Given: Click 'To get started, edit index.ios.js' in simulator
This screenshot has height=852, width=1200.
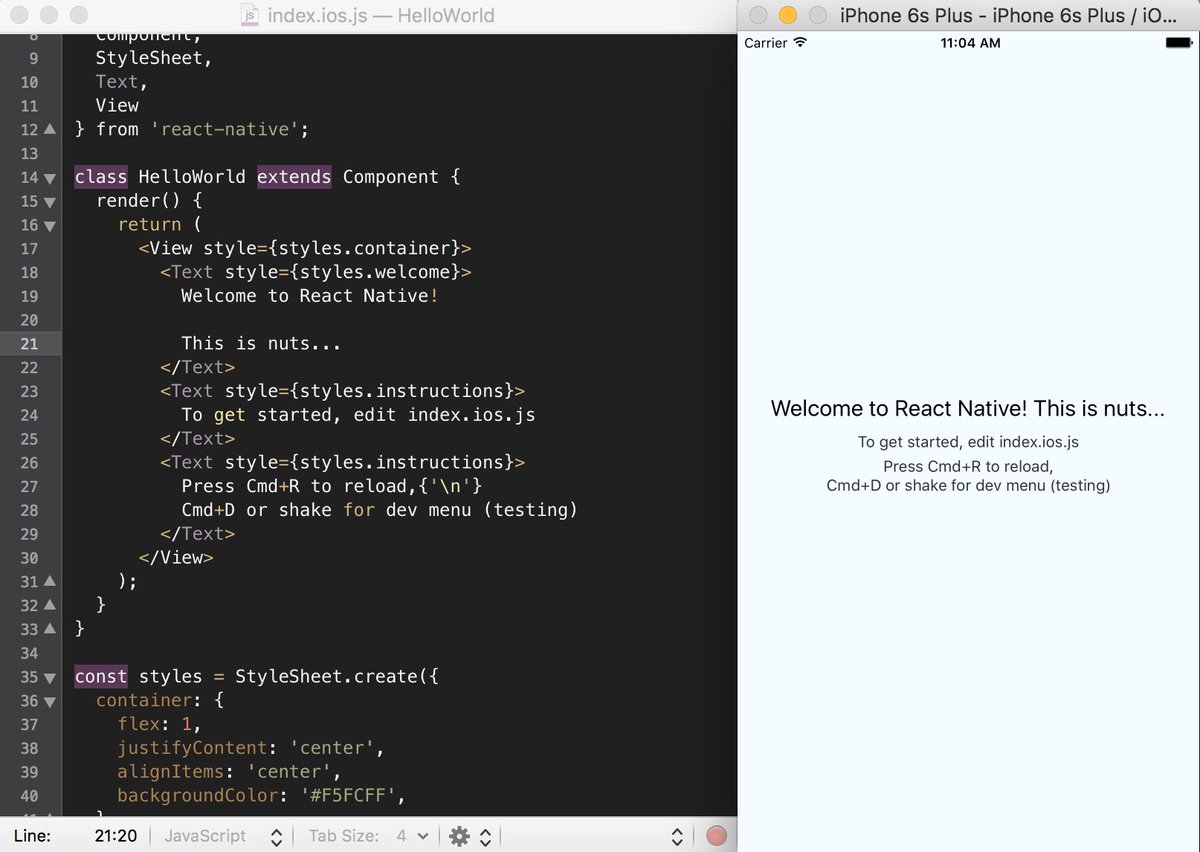Looking at the screenshot, I should tap(968, 442).
